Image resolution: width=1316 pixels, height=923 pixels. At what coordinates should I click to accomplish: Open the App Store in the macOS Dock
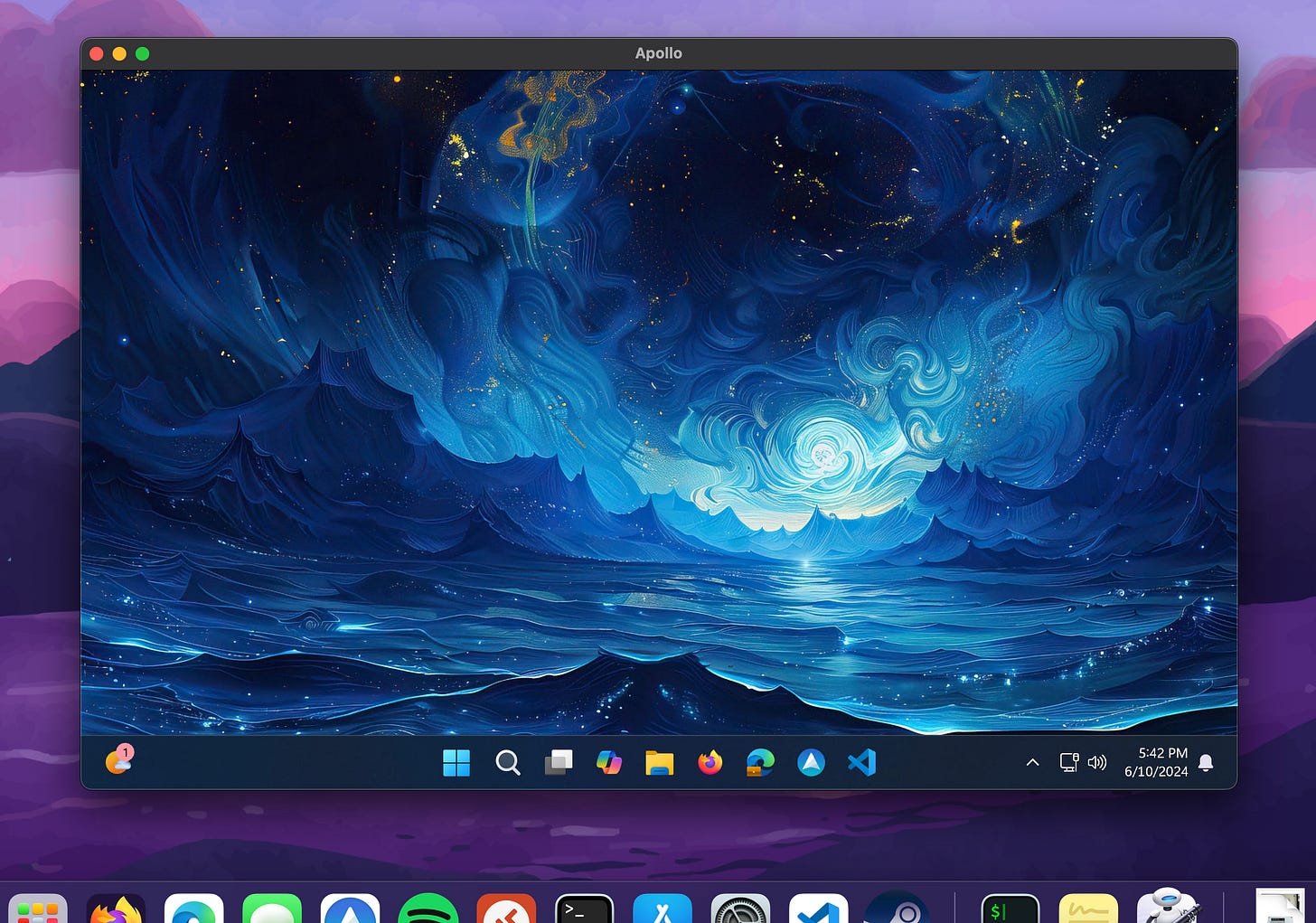tap(663, 909)
